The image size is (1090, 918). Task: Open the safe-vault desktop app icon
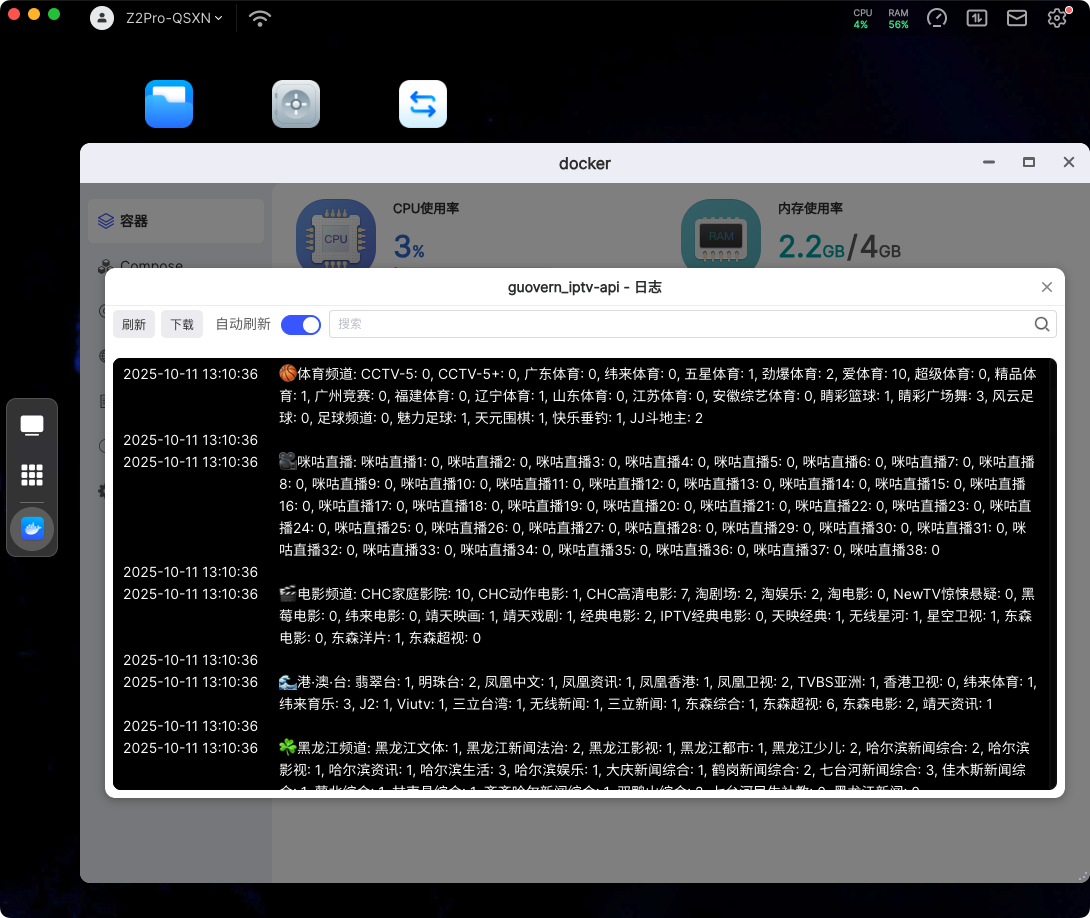[x=296, y=104]
